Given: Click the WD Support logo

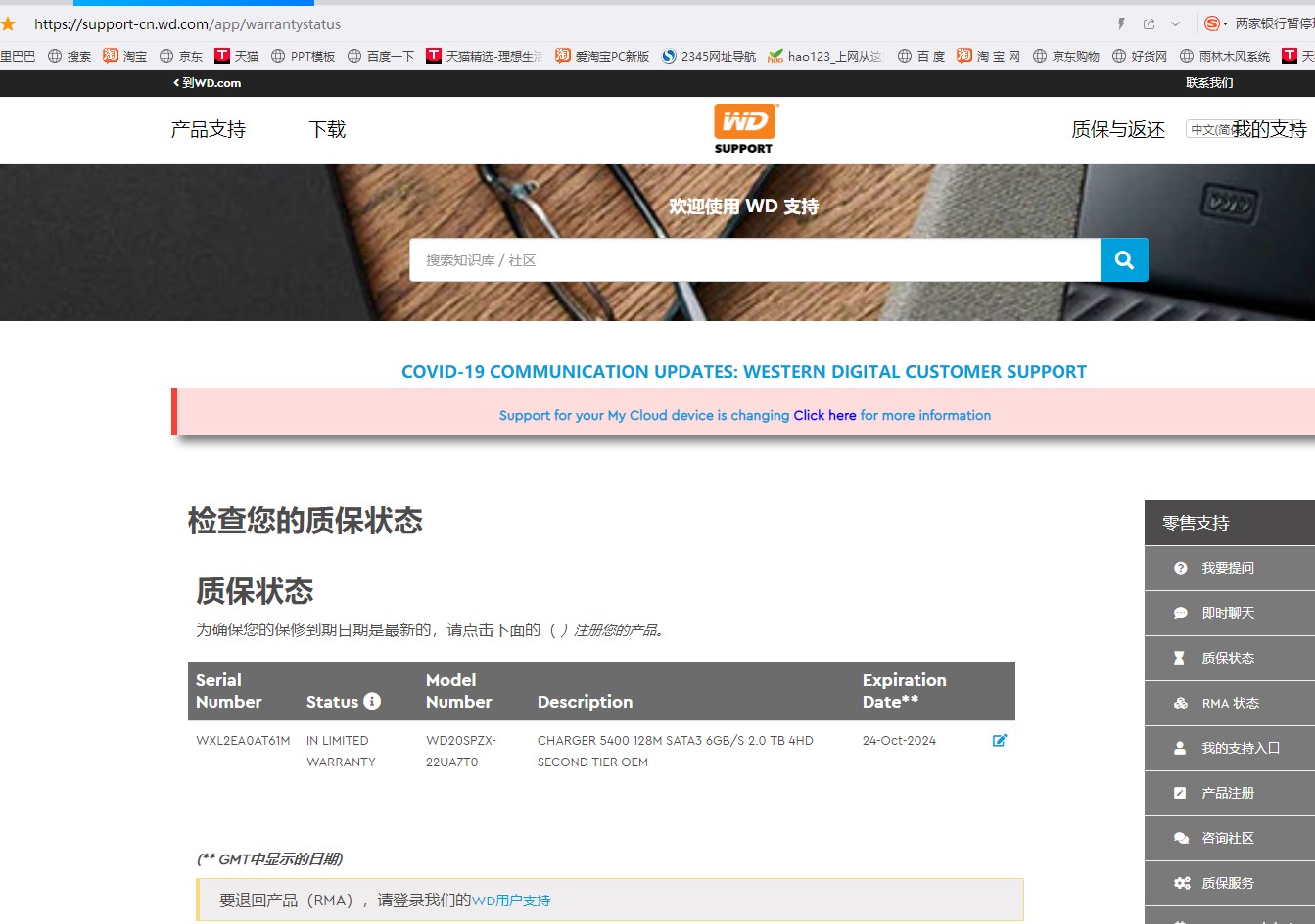Looking at the screenshot, I should [744, 129].
